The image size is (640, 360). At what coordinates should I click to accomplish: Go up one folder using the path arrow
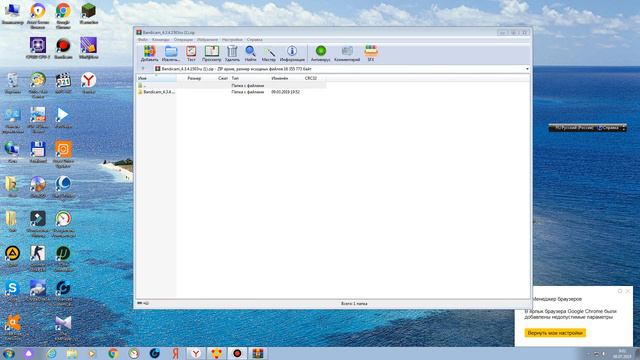(x=143, y=69)
